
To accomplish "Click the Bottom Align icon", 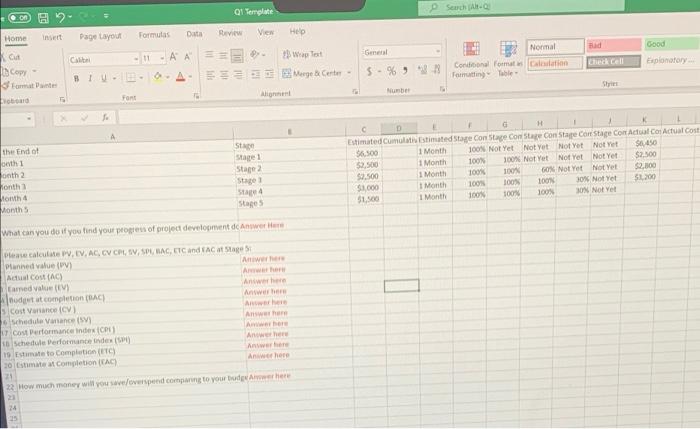I will (237, 55).
